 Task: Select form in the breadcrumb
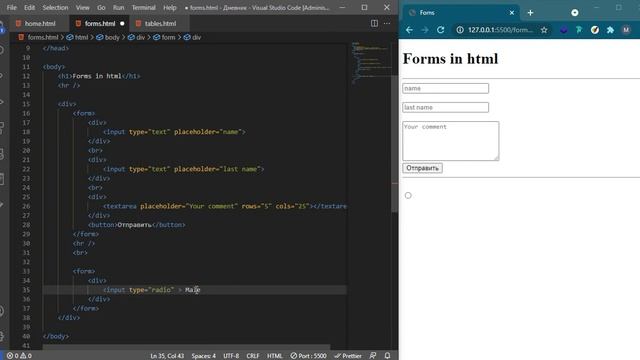(x=168, y=37)
